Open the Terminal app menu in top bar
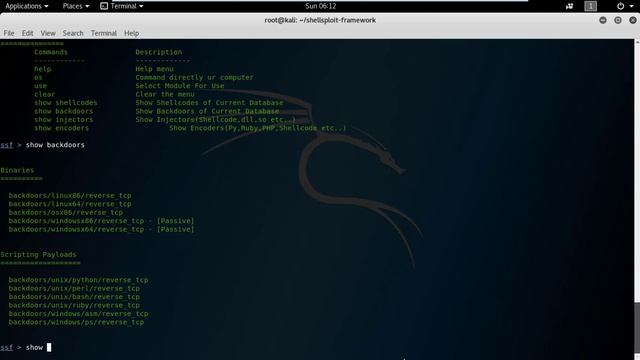Viewport: 640px width, 360px height. point(122,6)
